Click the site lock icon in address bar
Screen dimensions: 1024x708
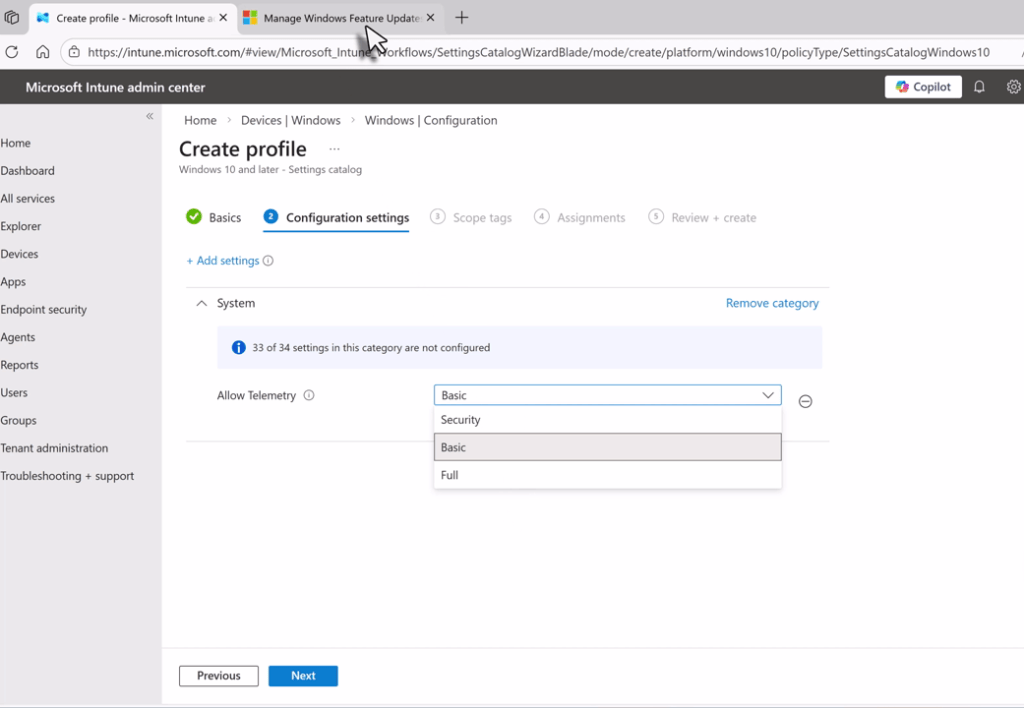[x=74, y=52]
